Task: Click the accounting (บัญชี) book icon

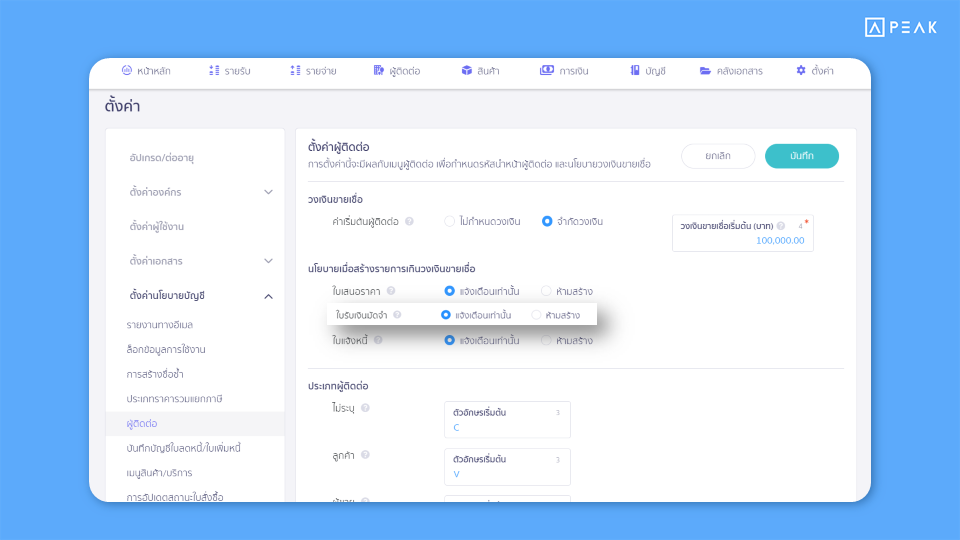Action: click(x=635, y=71)
